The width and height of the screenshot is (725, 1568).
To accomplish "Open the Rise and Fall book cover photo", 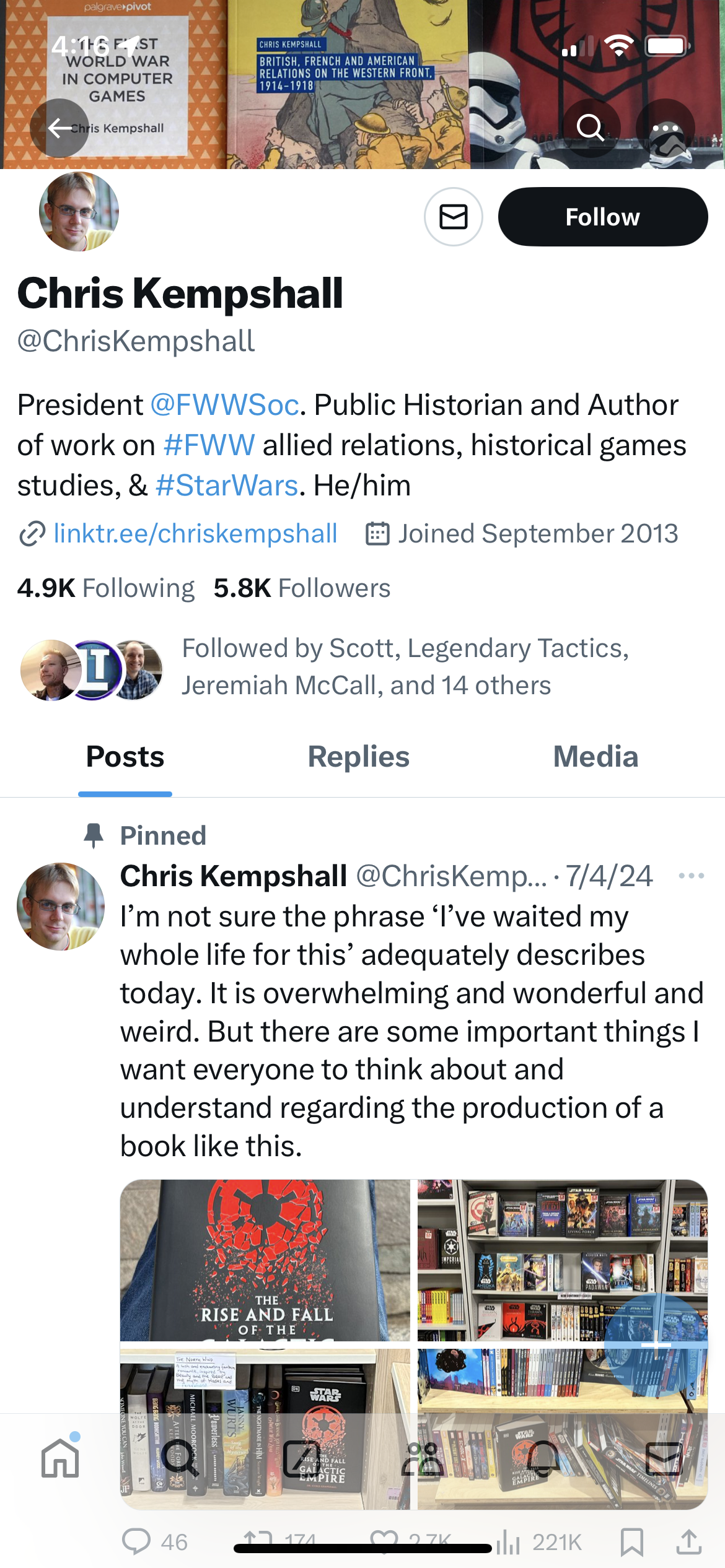I will coord(265,1260).
